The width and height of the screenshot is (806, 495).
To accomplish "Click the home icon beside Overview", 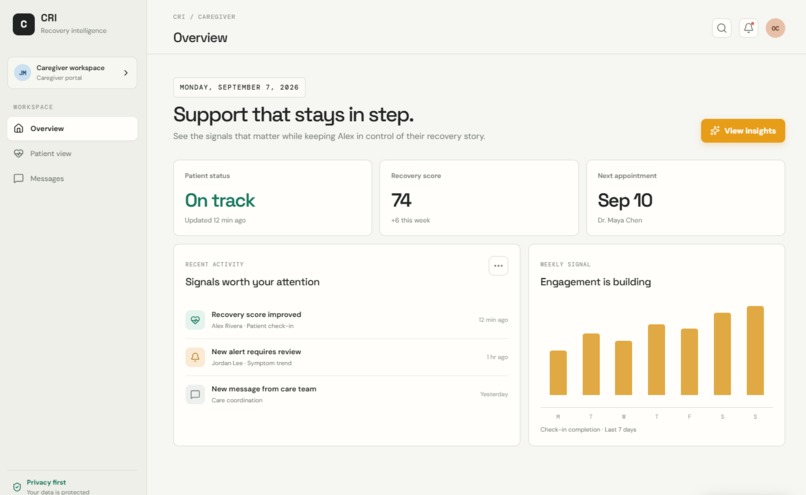I will pyautogui.click(x=19, y=128).
